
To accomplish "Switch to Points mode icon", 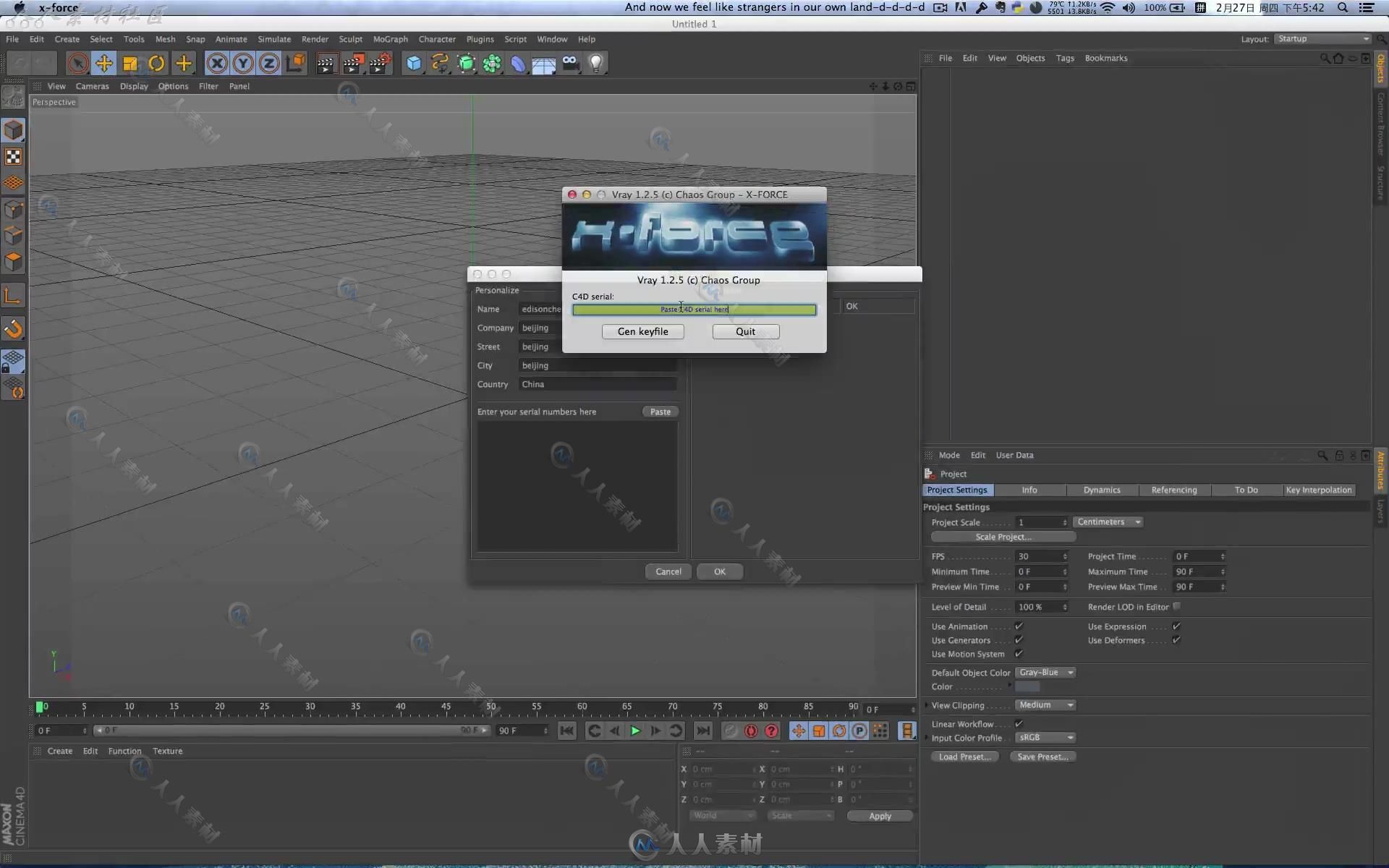I will 14,210.
